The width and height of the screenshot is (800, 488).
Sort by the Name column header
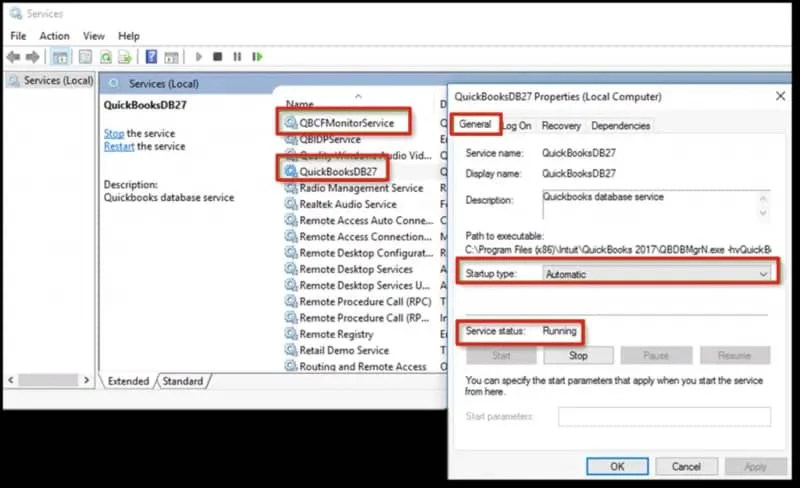pos(300,104)
